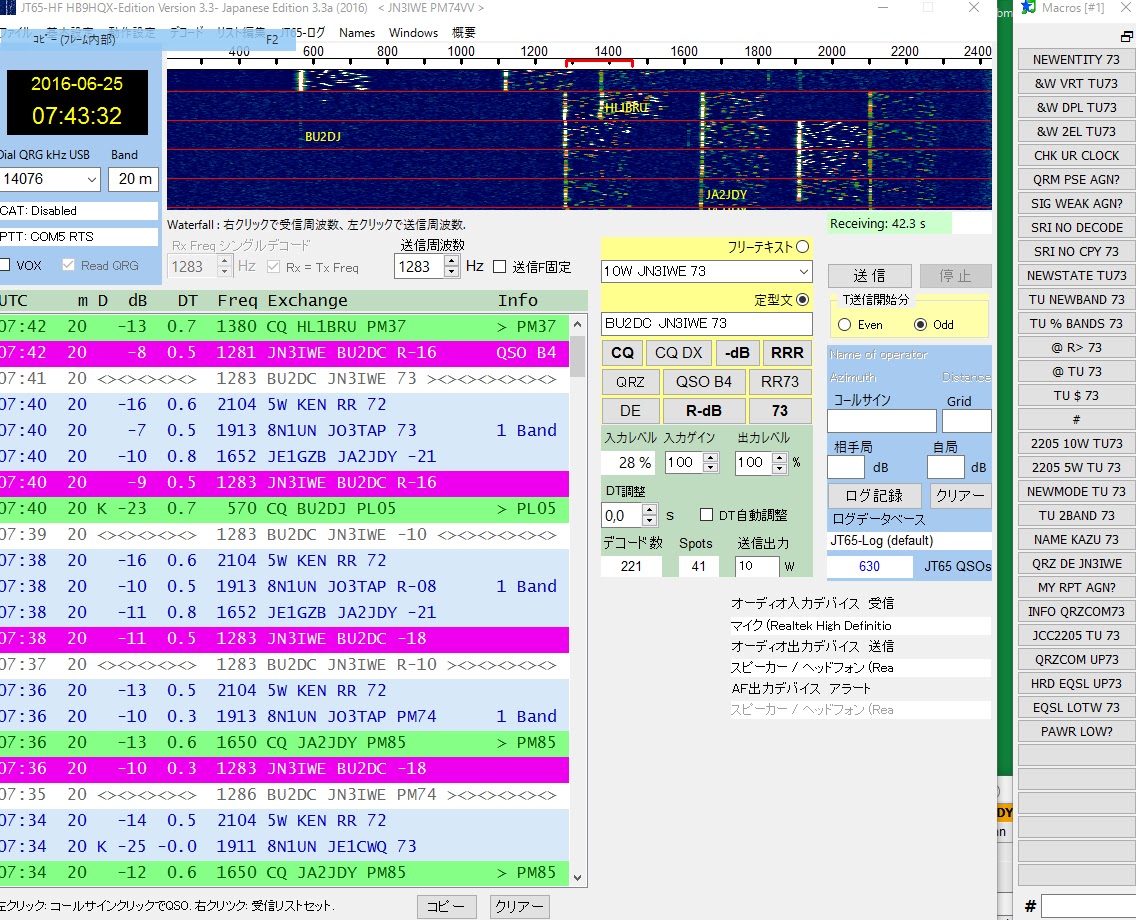Click the Macros # text input field

point(1088,906)
